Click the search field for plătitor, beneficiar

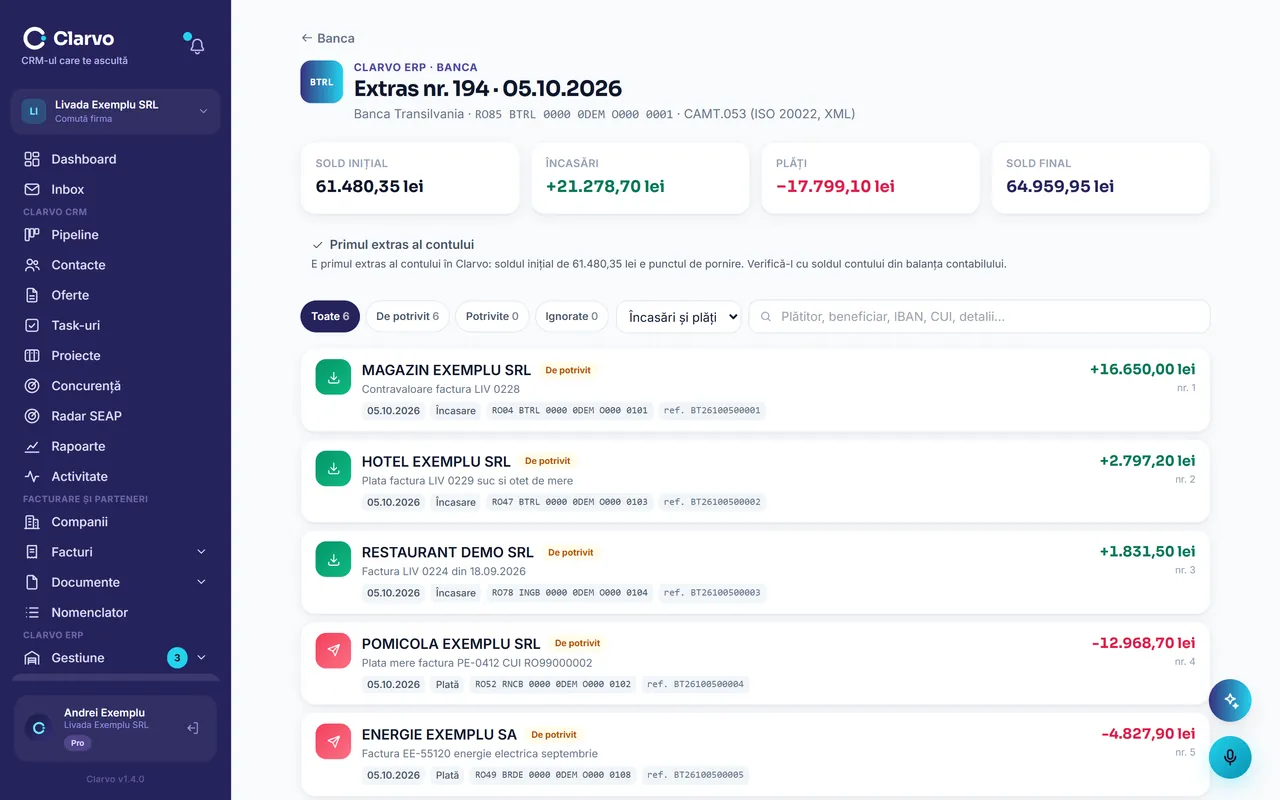coord(979,317)
